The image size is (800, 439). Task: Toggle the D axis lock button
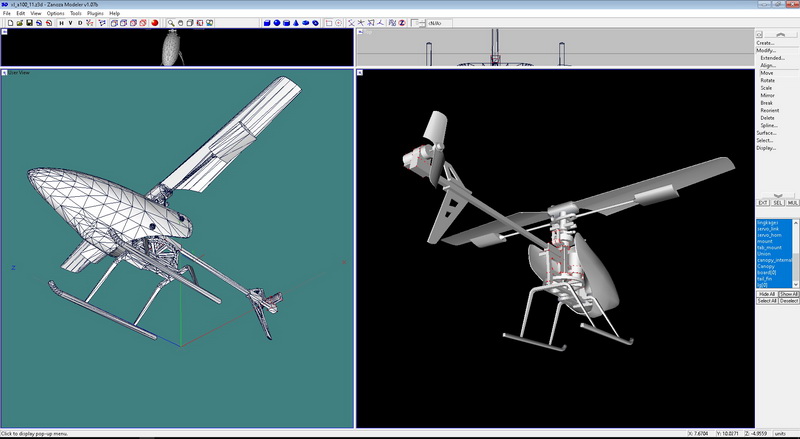point(79,21)
